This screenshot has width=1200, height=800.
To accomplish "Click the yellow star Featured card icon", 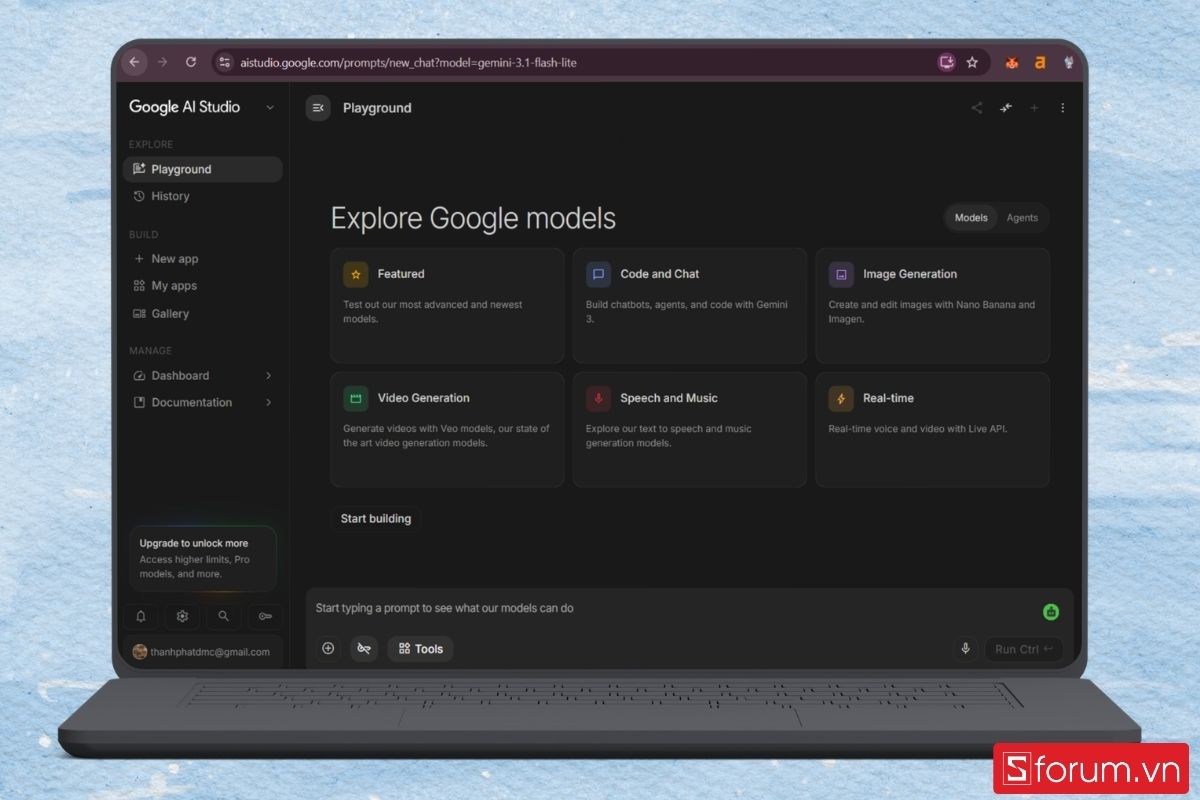I will pyautogui.click(x=356, y=274).
